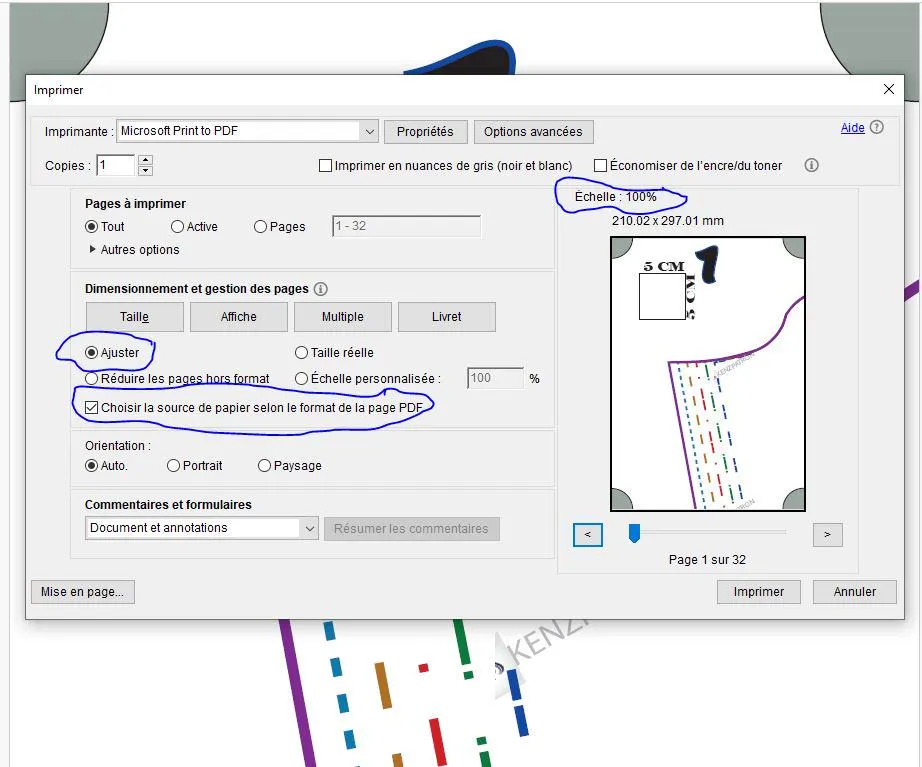Open the Imprimante printer dropdown
This screenshot has height=767, width=922.
(x=247, y=131)
